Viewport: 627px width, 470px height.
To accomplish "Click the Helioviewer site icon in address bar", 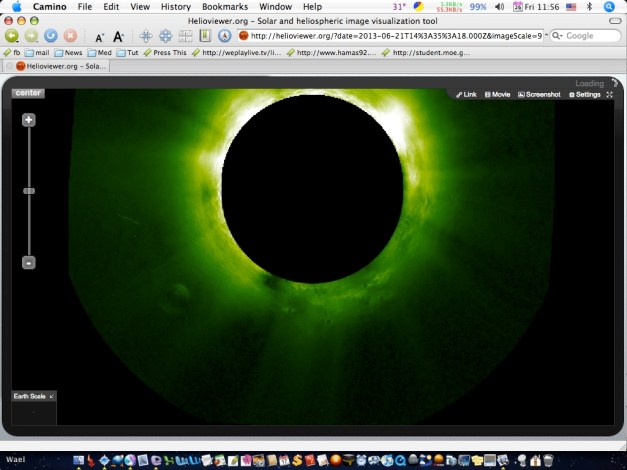I will pos(243,36).
